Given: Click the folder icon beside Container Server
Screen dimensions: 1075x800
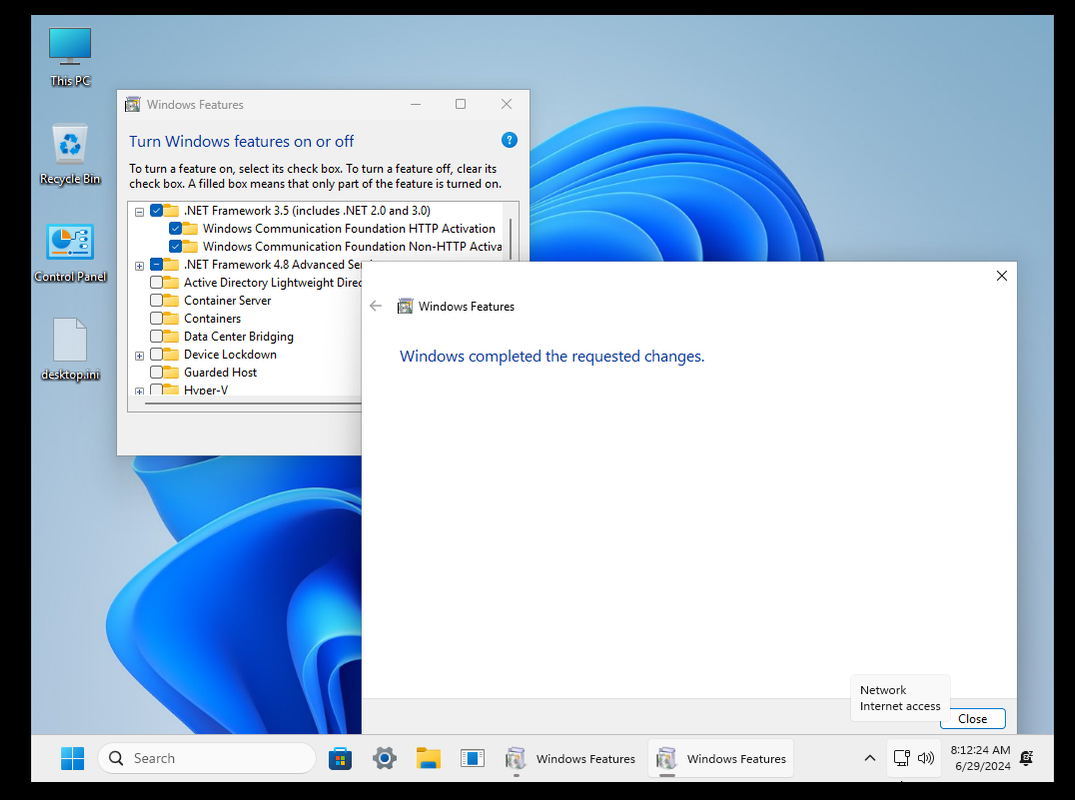Looking at the screenshot, I should [x=171, y=300].
